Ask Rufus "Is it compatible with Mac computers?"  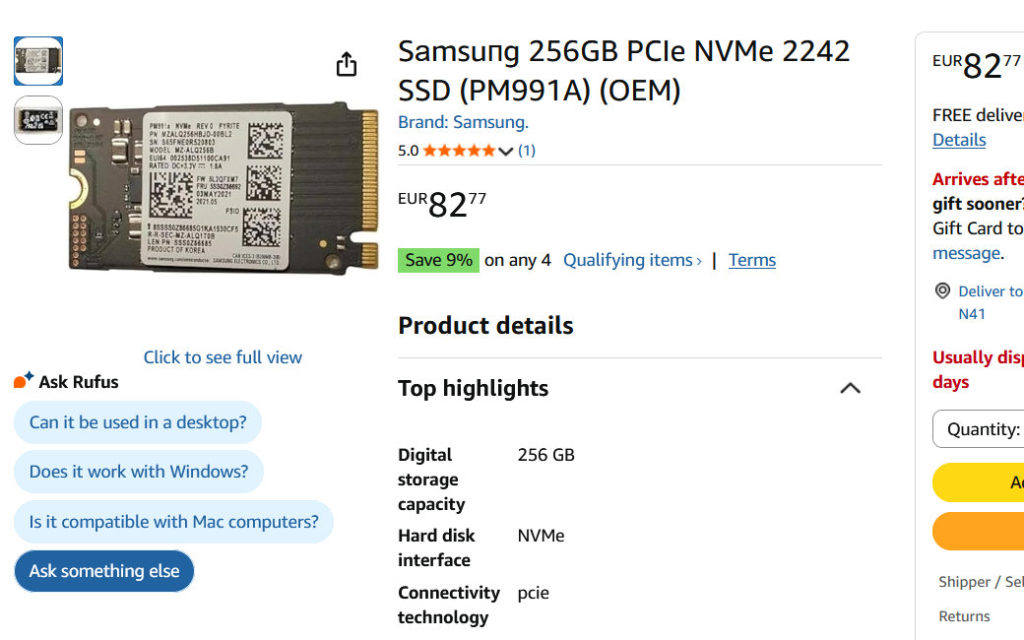(x=174, y=521)
